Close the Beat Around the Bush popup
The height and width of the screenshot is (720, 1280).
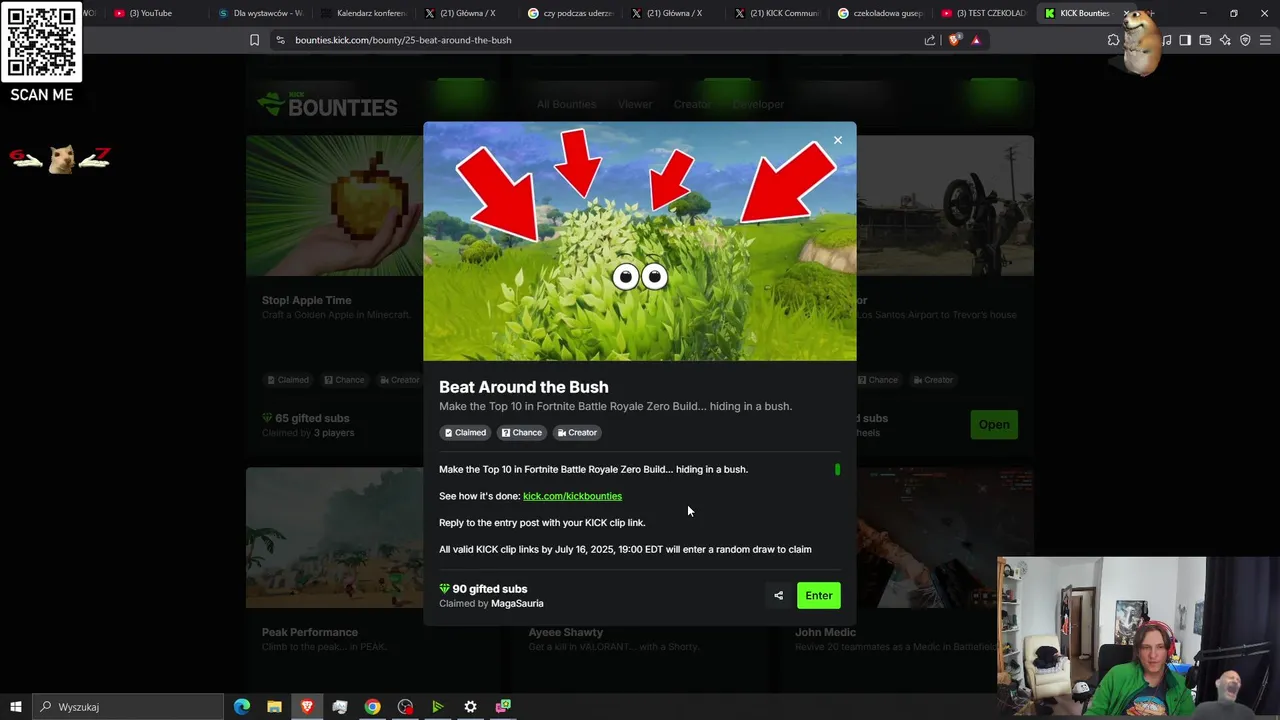[838, 140]
